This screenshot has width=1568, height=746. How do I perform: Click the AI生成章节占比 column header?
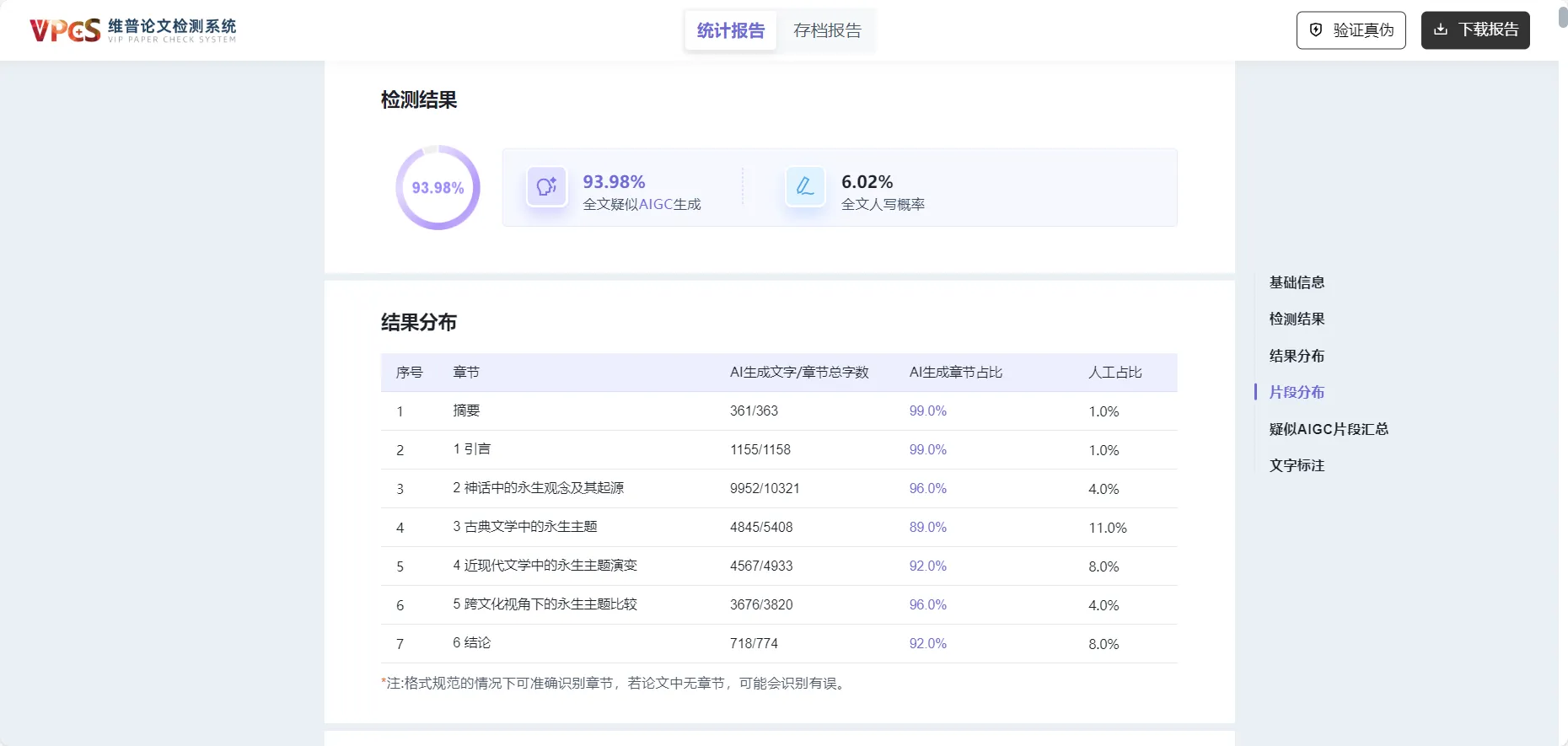956,372
